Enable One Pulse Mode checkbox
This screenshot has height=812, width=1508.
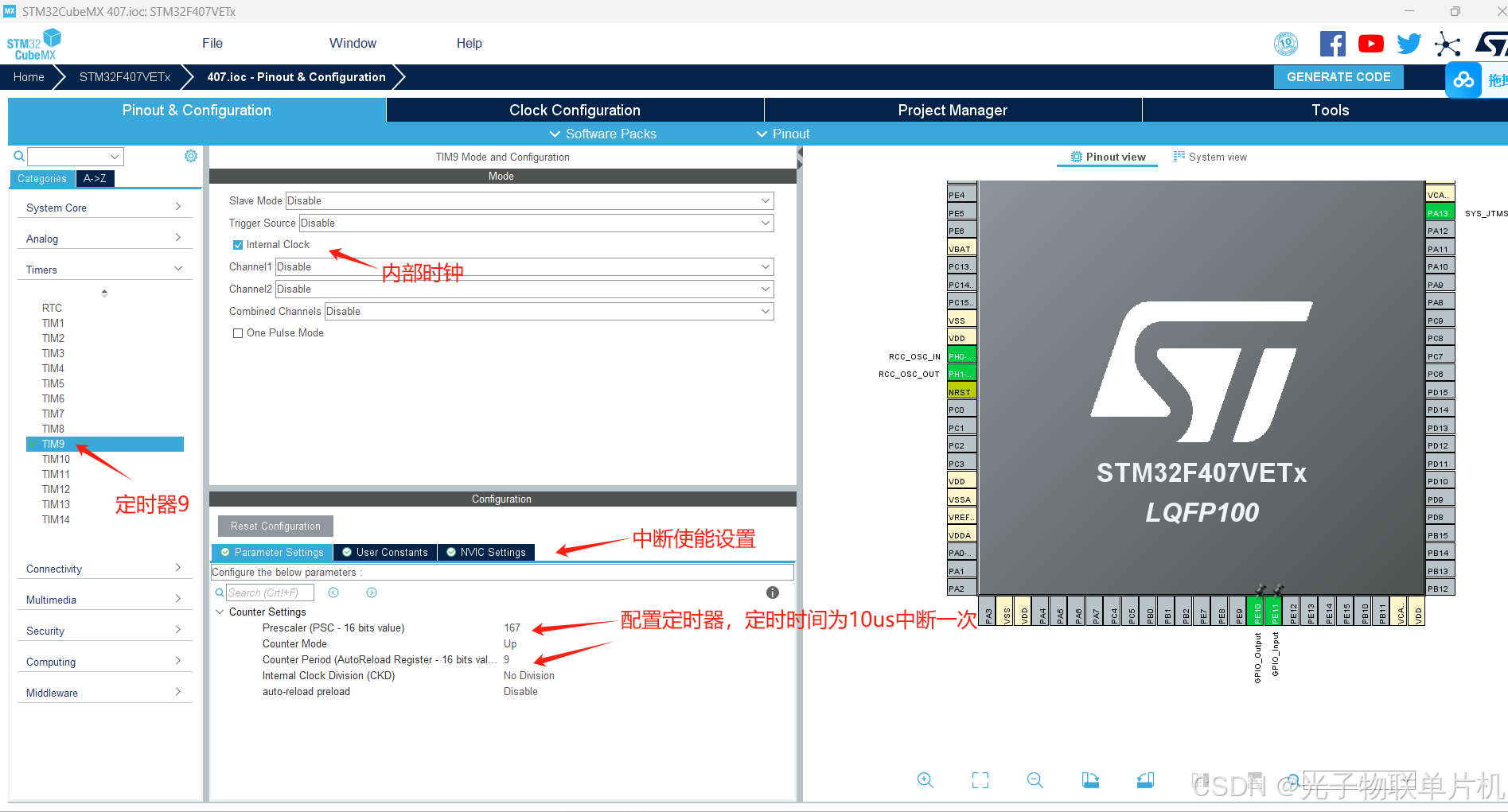pos(237,333)
